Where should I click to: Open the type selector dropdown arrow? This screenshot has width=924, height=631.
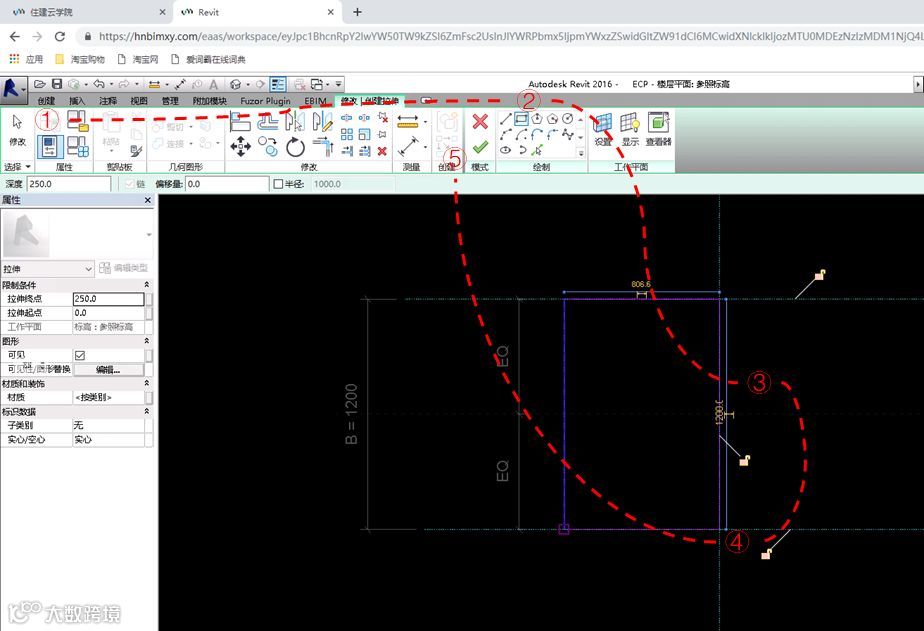tap(148, 234)
